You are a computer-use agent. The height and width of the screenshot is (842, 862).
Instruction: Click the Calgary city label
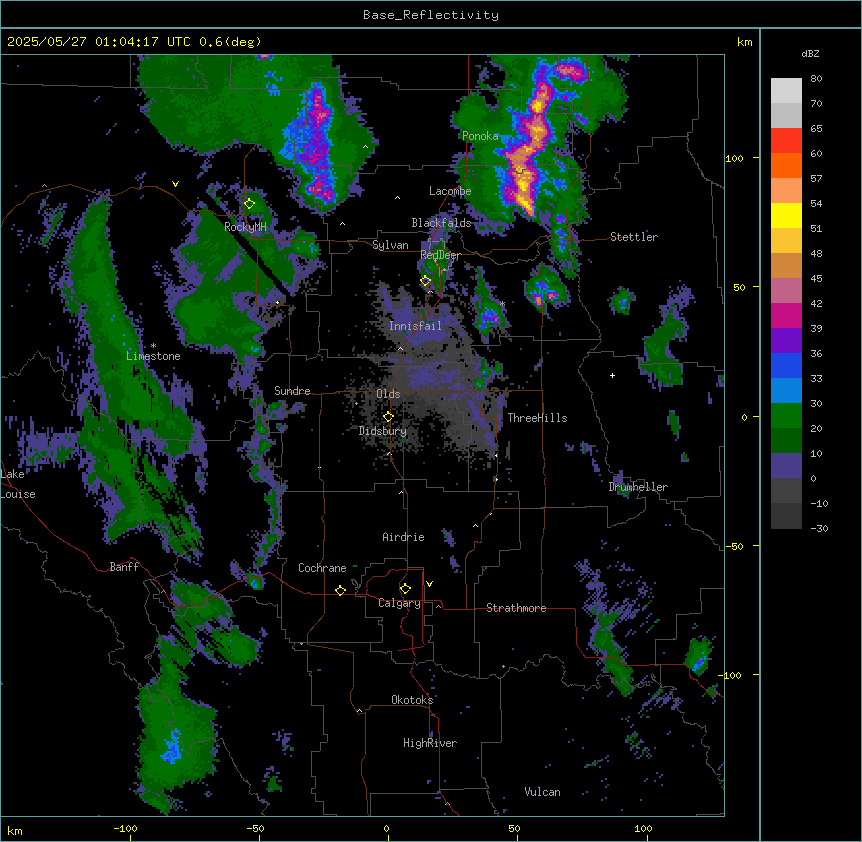point(399,603)
